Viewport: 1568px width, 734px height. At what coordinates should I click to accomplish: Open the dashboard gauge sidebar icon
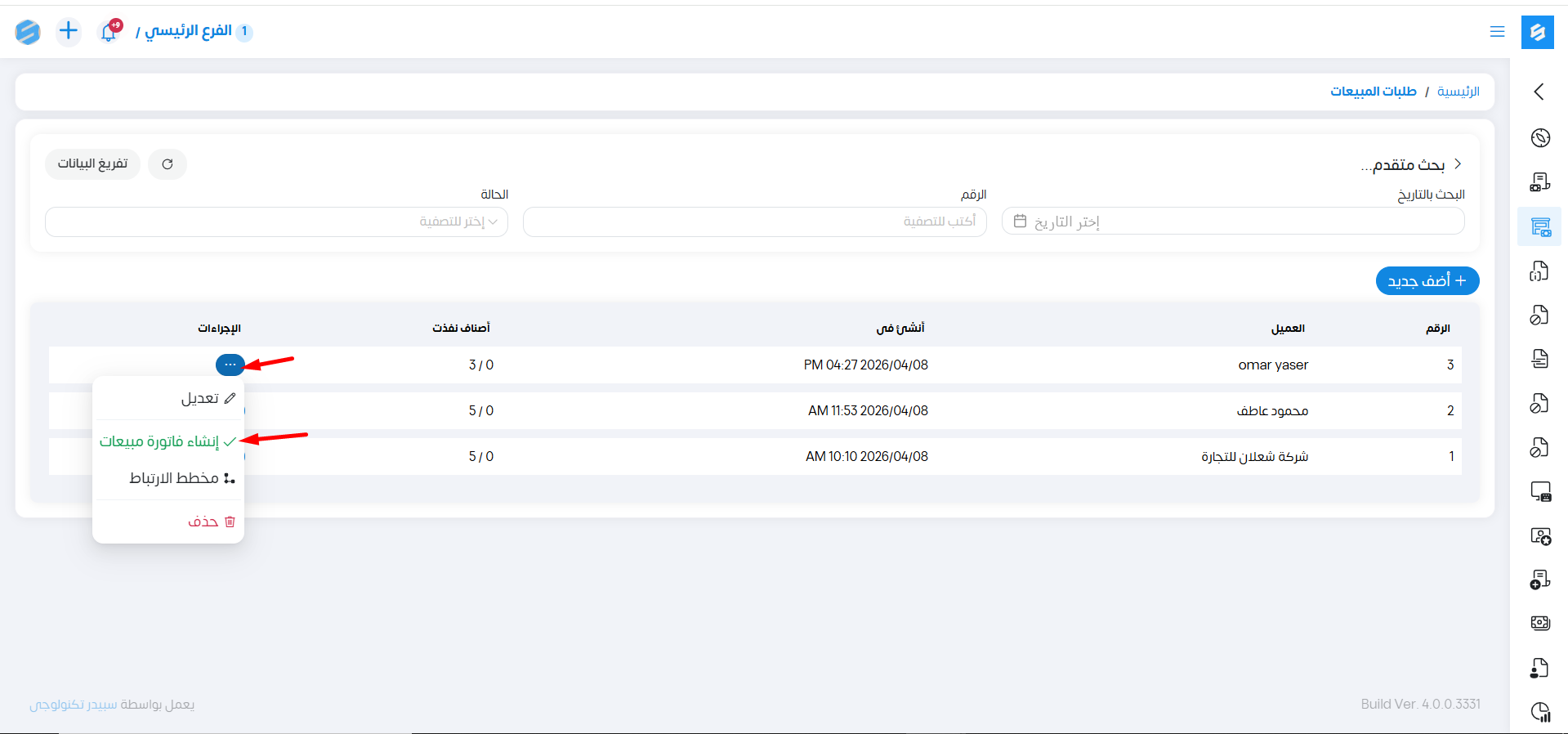(1540, 138)
